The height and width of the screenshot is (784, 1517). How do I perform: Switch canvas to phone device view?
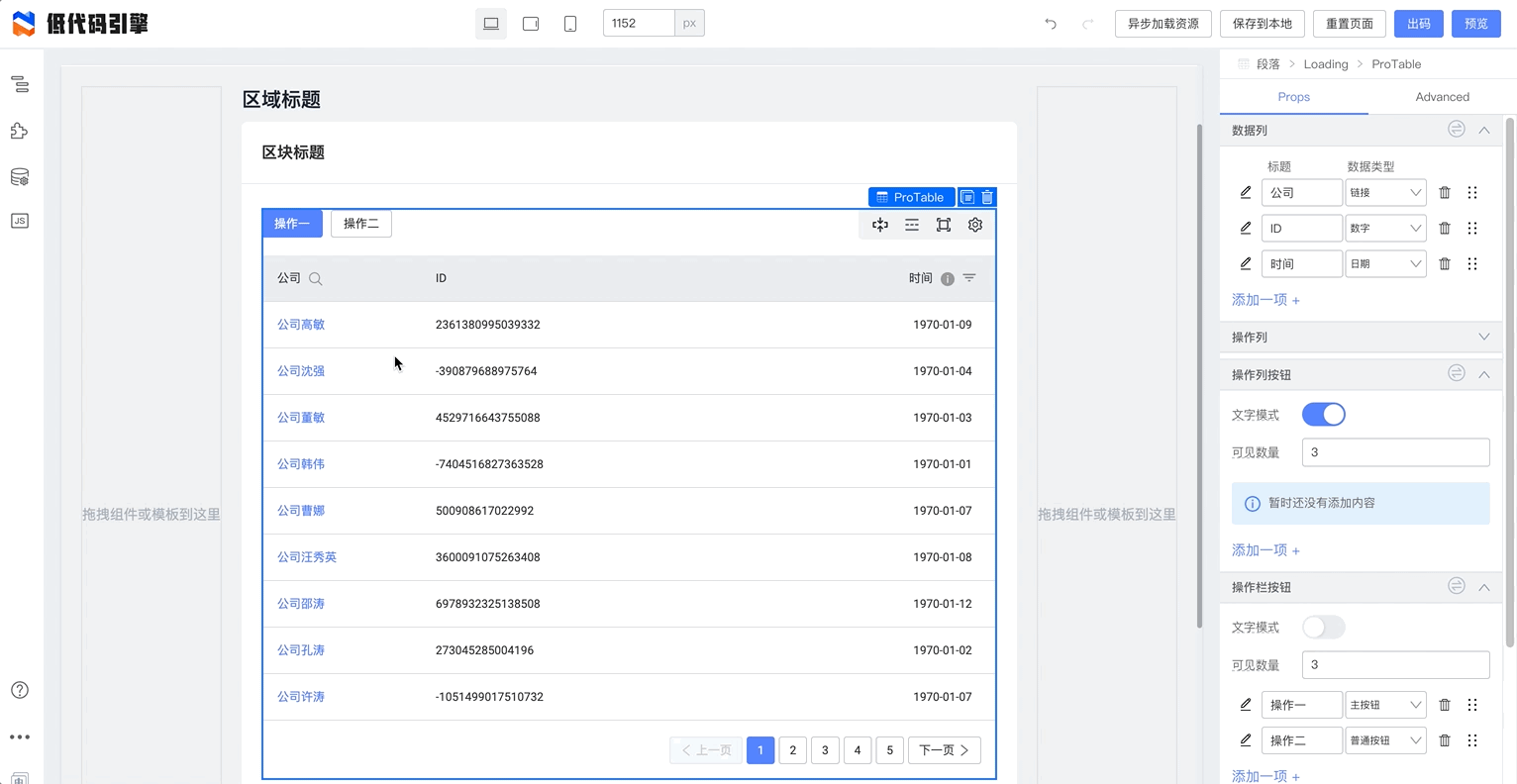(x=570, y=24)
